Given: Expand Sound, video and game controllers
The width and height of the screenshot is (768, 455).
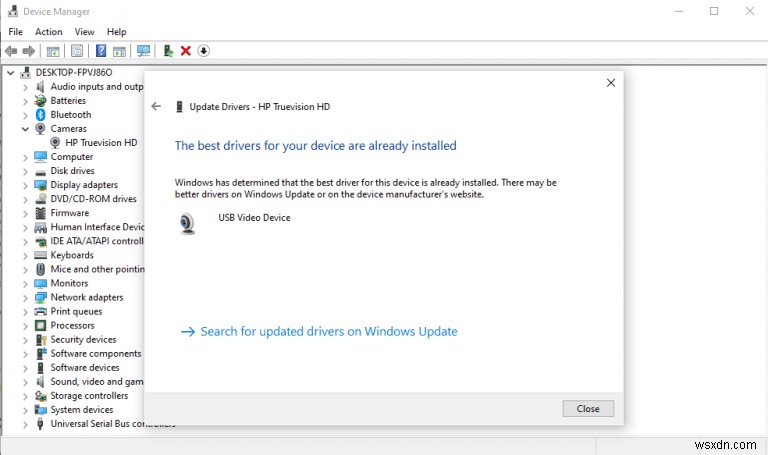Looking at the screenshot, I should (25, 382).
